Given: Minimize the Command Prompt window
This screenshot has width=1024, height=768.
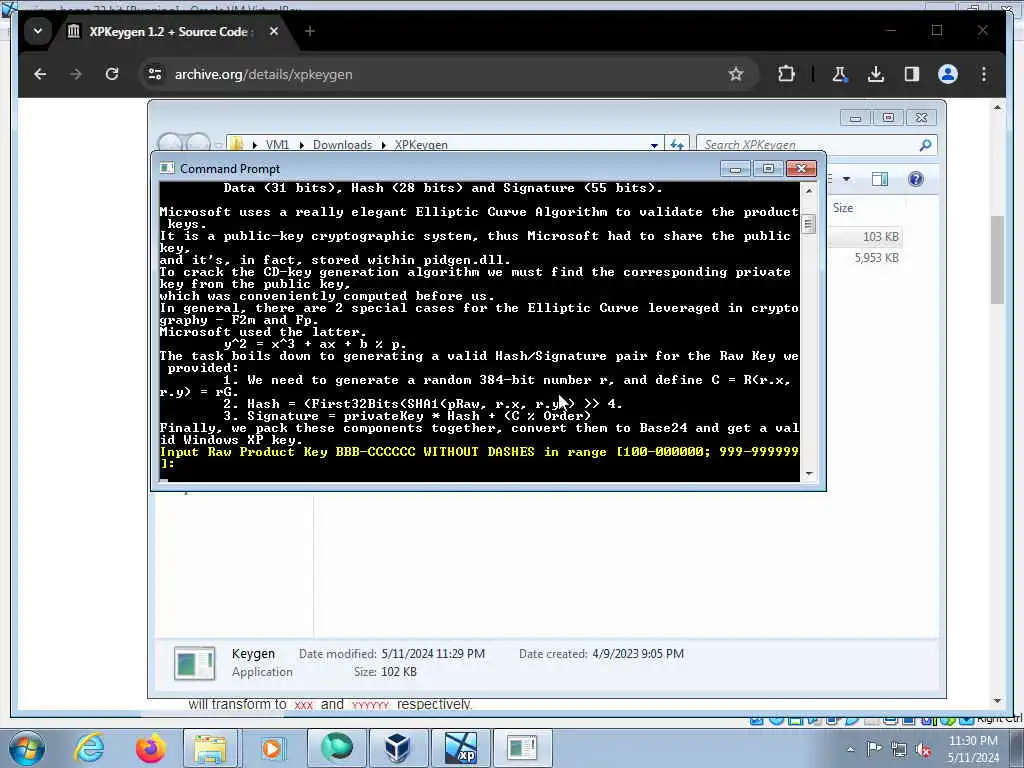Looking at the screenshot, I should click(735, 169).
